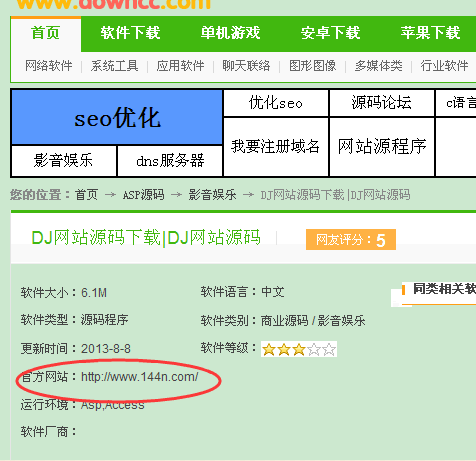Click the 软件语言 中文 value
The width and height of the screenshot is (476, 461).
pos(273,292)
